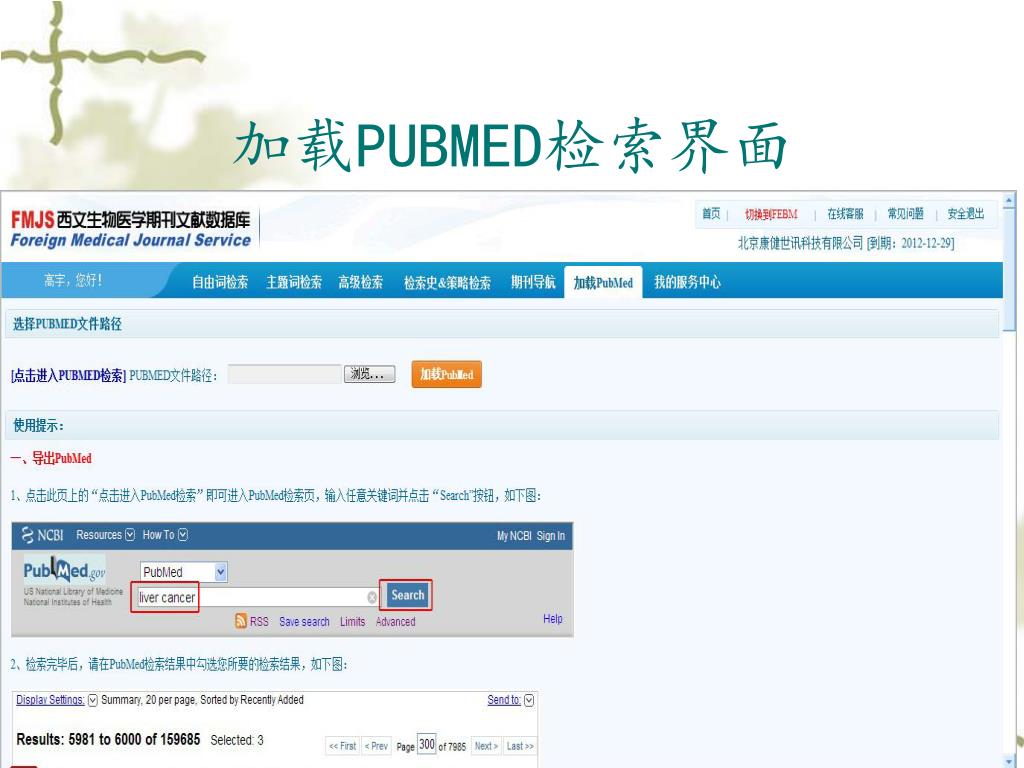Expand Display Settings dropdown arrow
Image resolution: width=1024 pixels, height=768 pixels.
tap(93, 700)
